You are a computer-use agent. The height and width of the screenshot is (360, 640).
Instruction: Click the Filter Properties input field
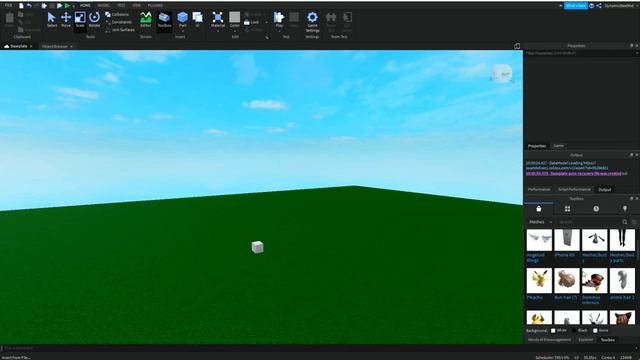580,53
